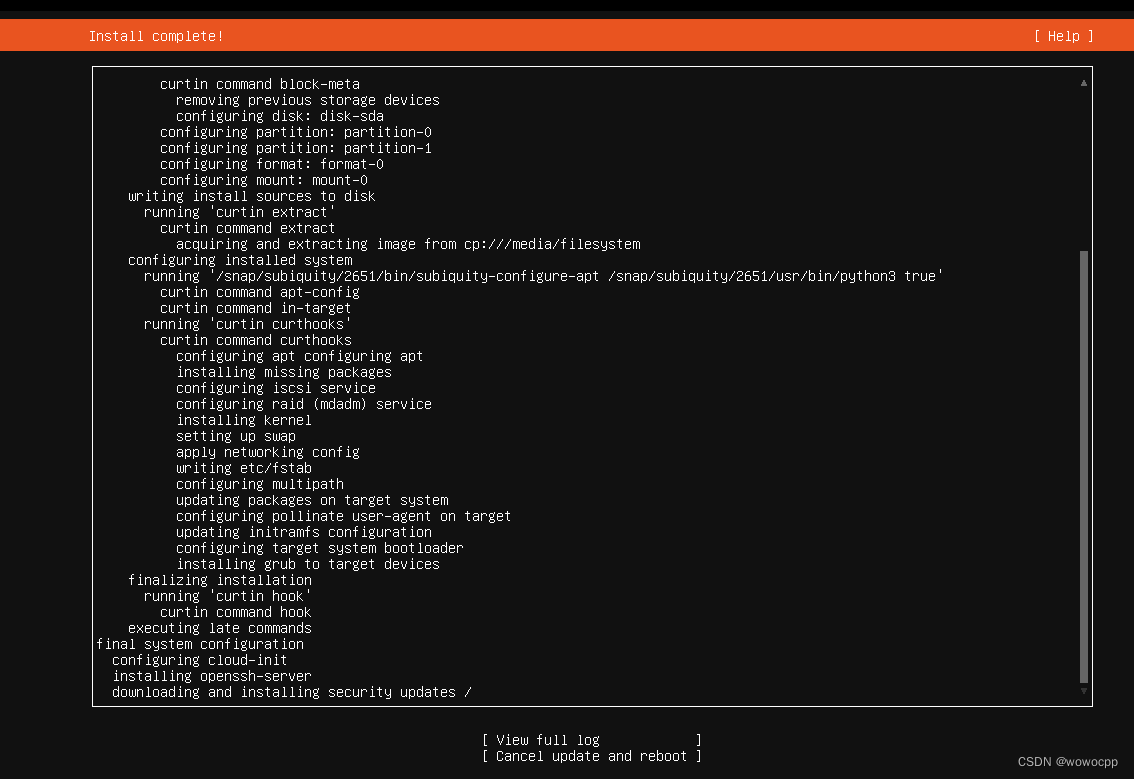The height and width of the screenshot is (779, 1134).
Task: Click 'installing grub to target devices' line
Action: click(307, 564)
